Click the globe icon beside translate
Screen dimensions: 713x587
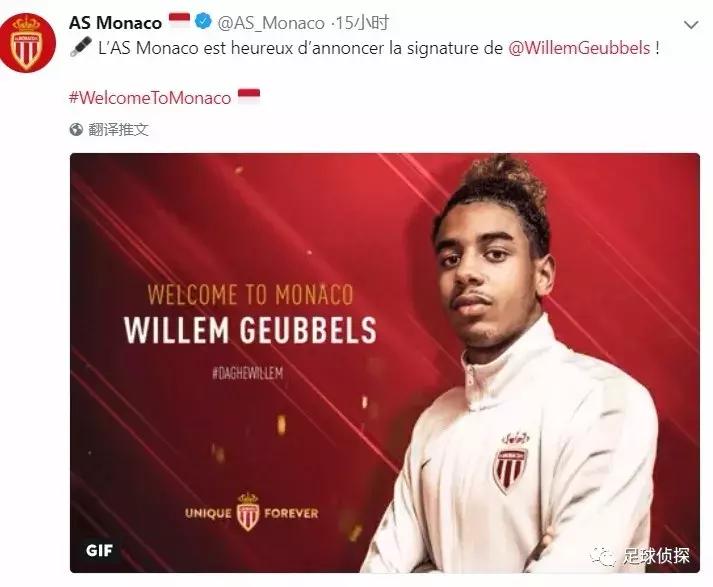pos(76,130)
